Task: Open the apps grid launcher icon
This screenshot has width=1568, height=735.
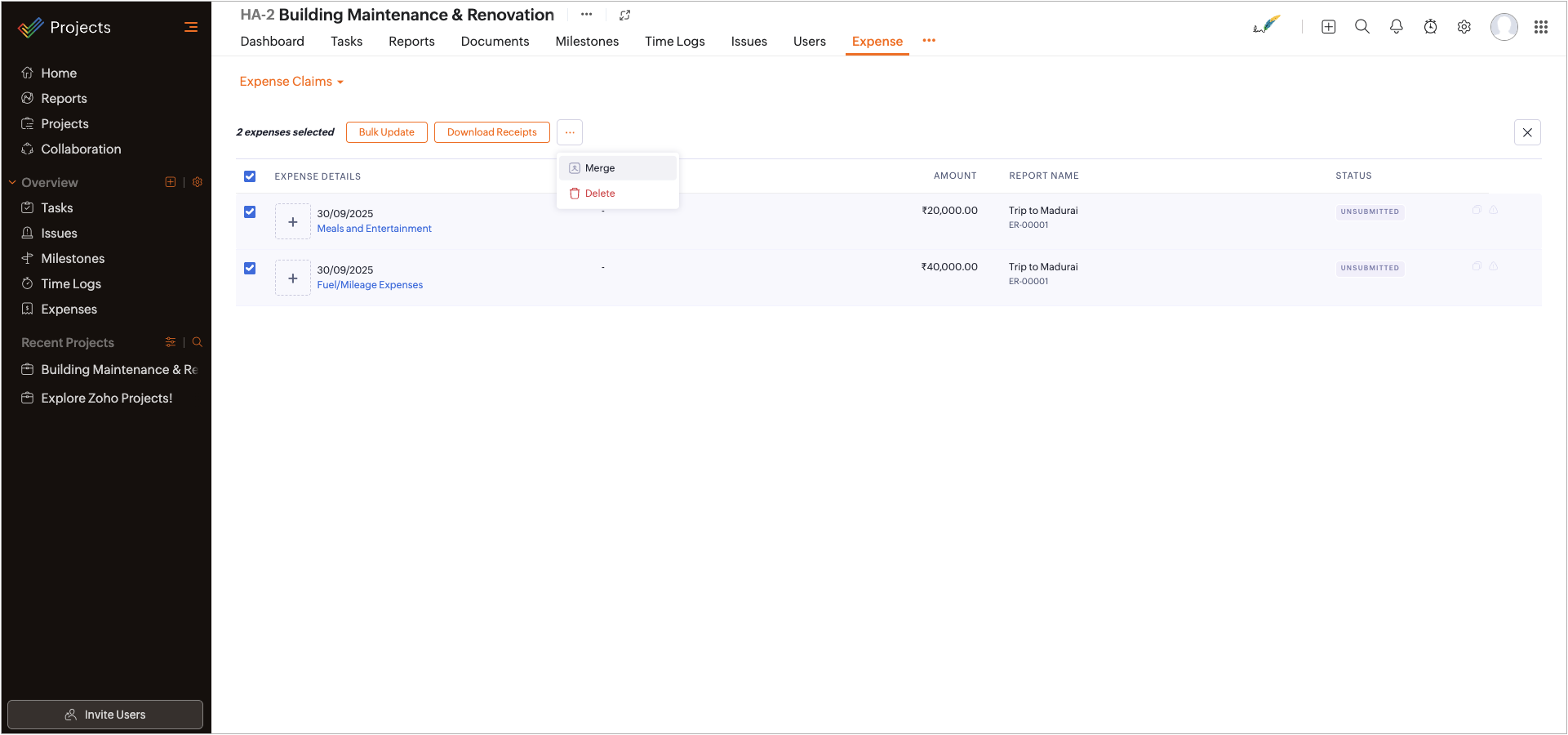Action: (1540, 27)
